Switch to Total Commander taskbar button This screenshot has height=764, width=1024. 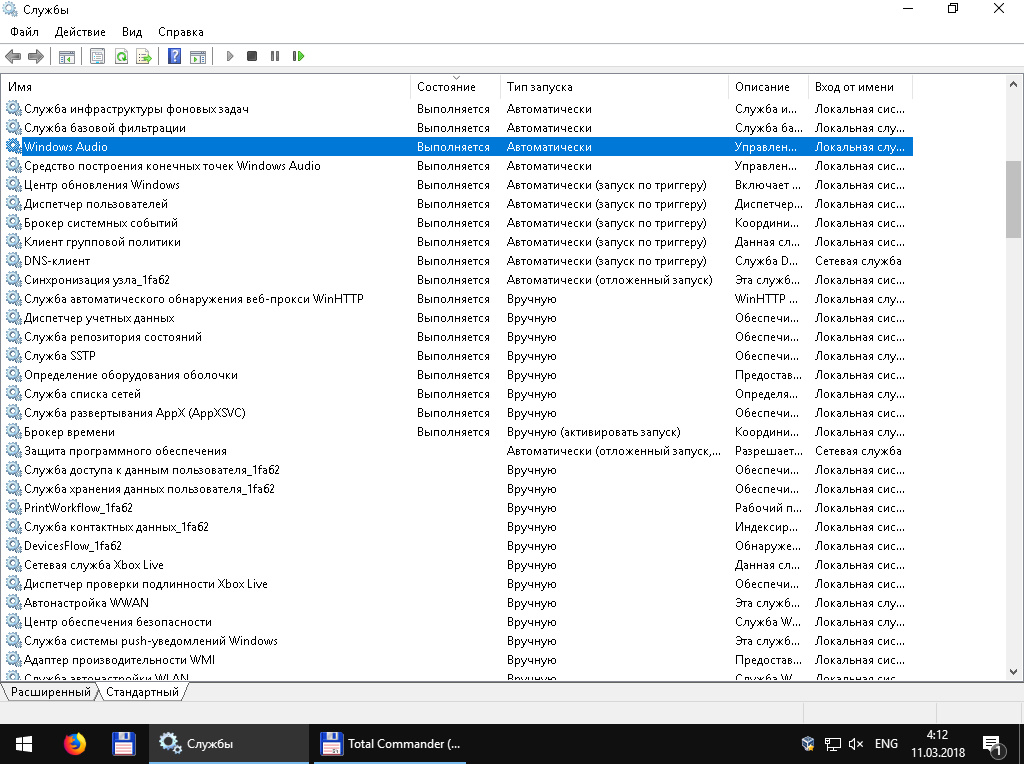[x=390, y=744]
